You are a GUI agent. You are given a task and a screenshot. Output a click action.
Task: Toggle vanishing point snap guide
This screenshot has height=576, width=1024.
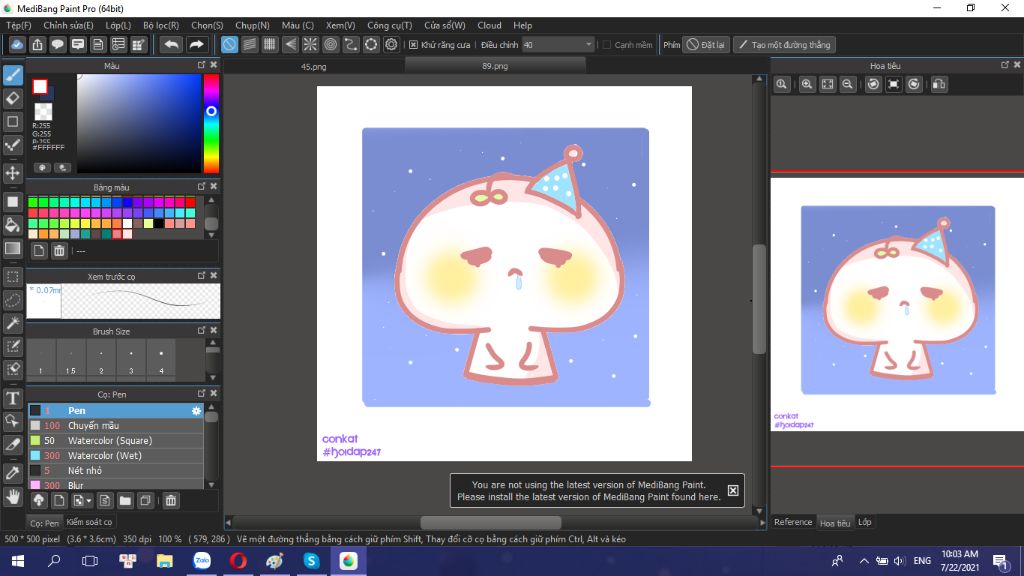290,44
